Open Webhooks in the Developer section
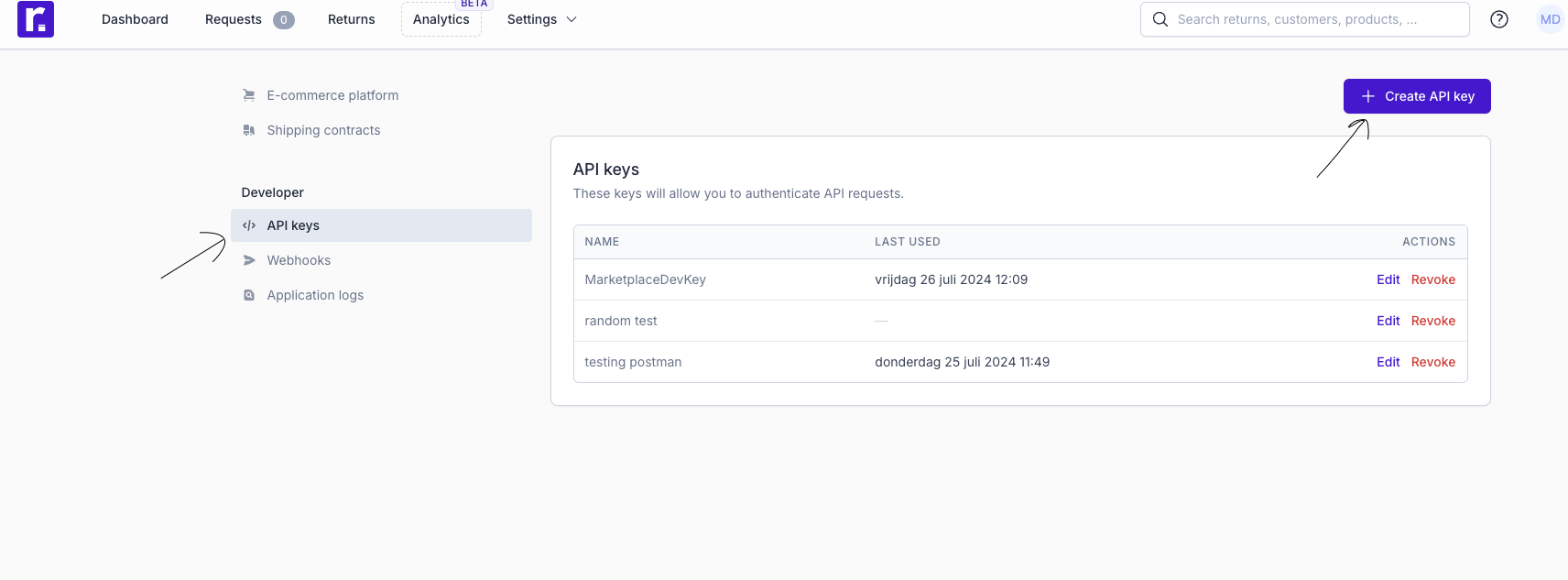 point(299,260)
